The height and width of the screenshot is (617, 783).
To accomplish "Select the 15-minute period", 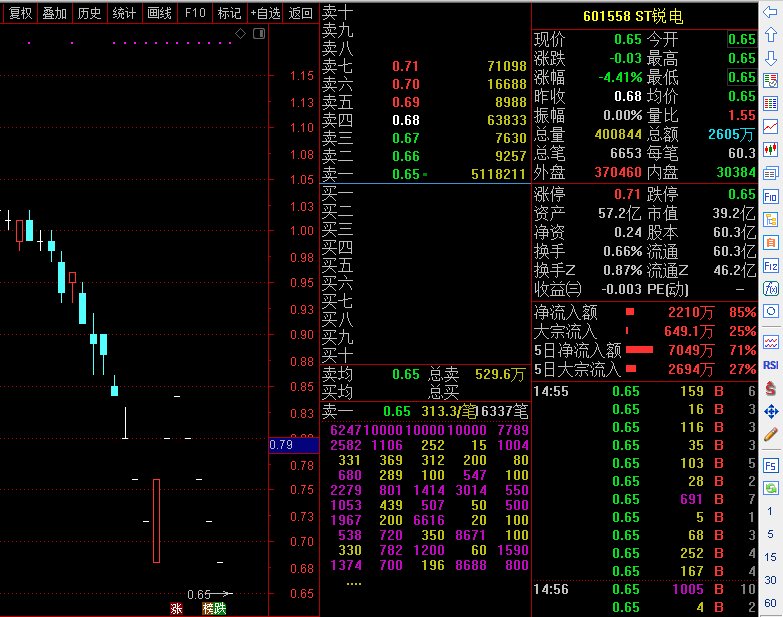I will [x=771, y=557].
